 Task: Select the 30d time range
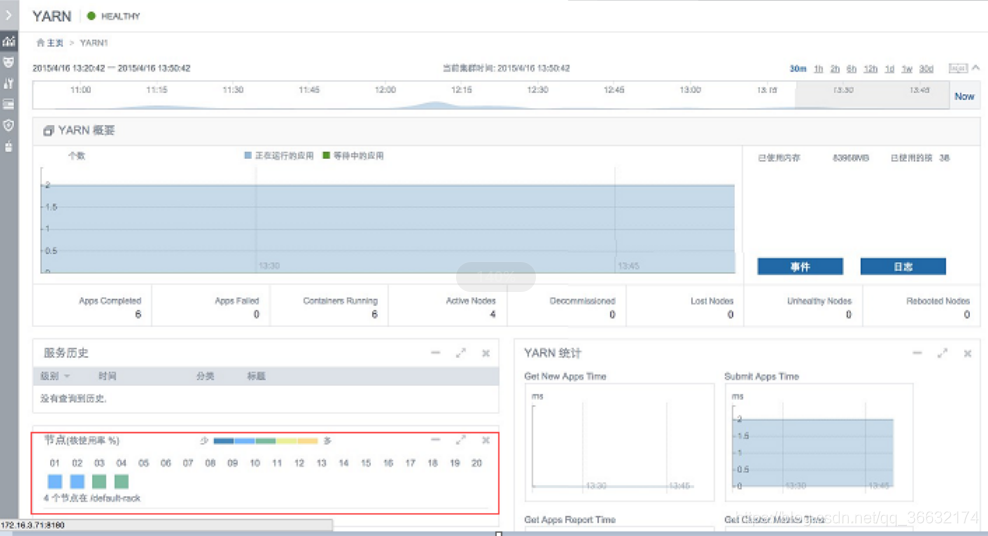[x=926, y=69]
